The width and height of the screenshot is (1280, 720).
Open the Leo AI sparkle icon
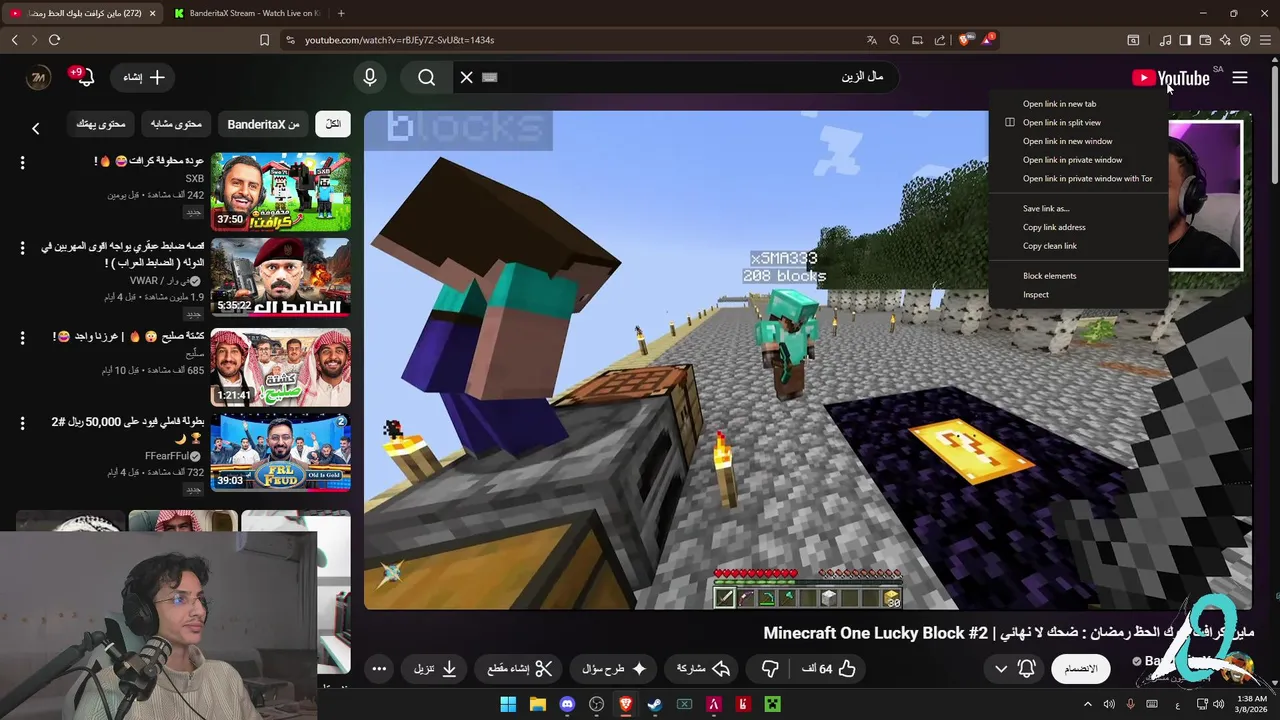coord(1225,40)
